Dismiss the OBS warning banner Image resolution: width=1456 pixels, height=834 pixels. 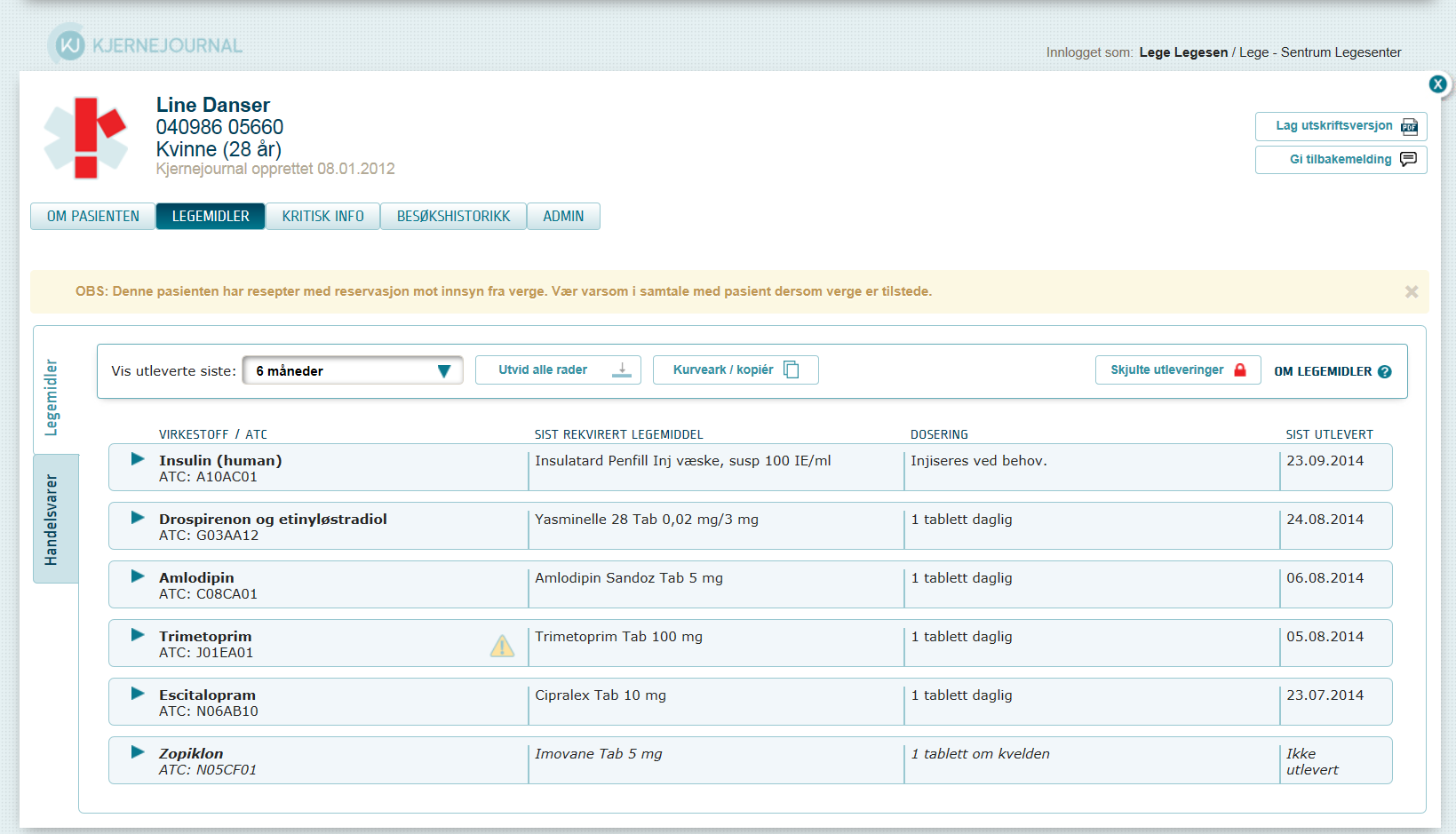[x=1411, y=292]
